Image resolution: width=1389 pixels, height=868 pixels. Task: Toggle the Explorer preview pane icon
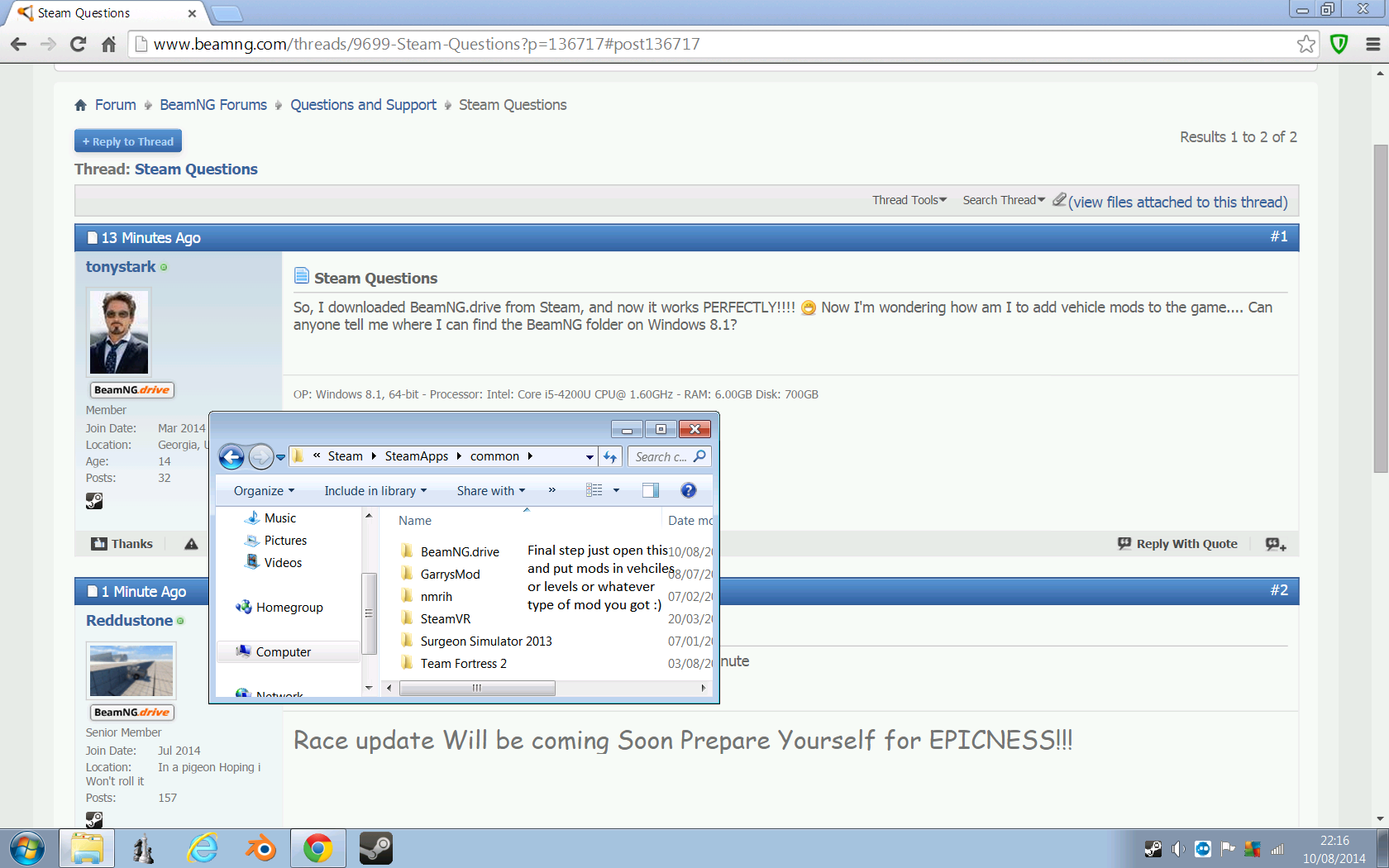click(x=651, y=490)
